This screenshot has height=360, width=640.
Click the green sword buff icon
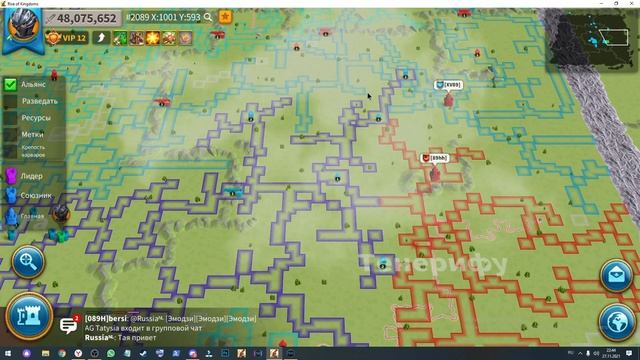click(120, 38)
